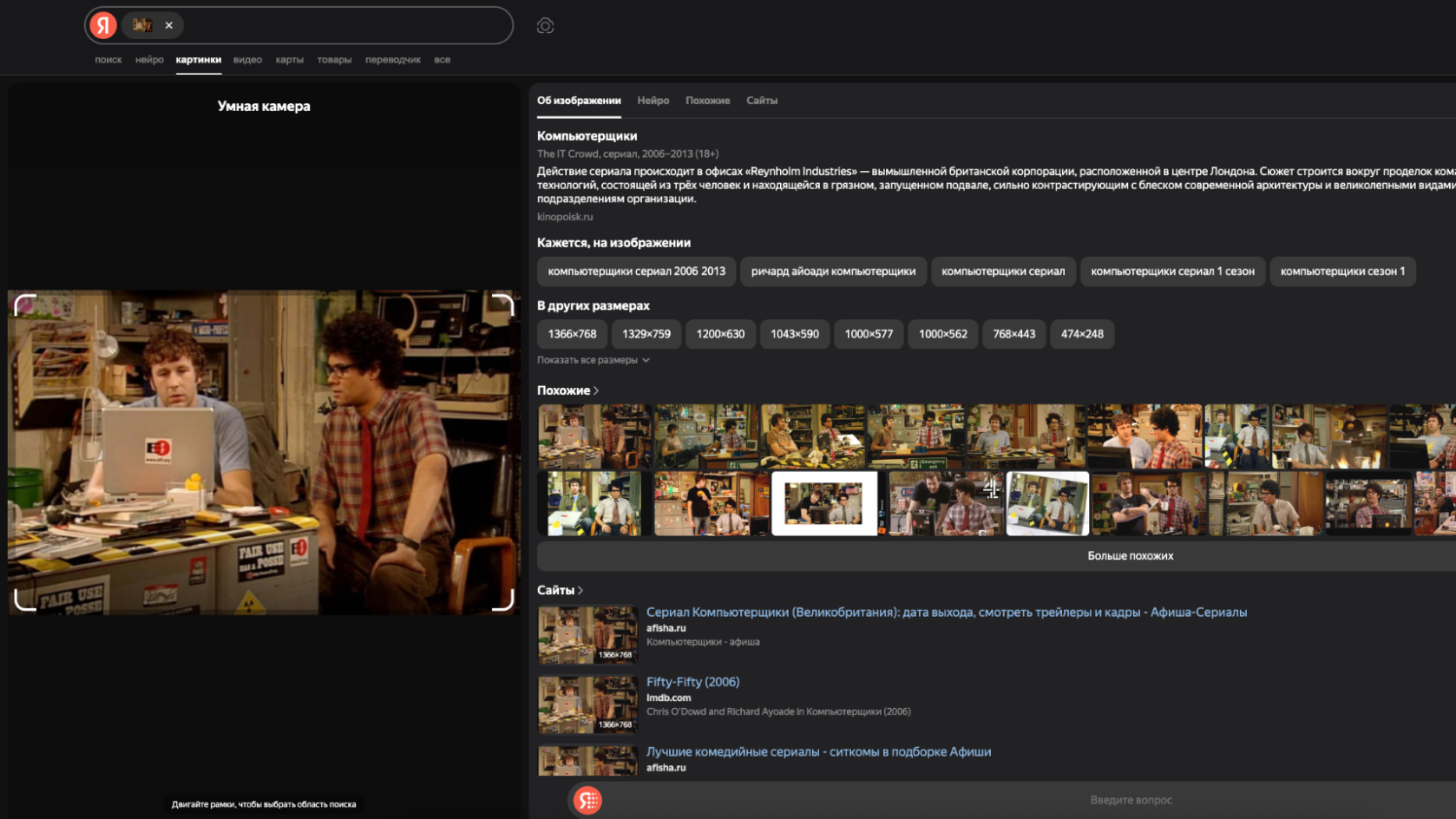1456x819 pixels.
Task: Click the uploaded IT Crowd image preview
Action: click(265, 452)
